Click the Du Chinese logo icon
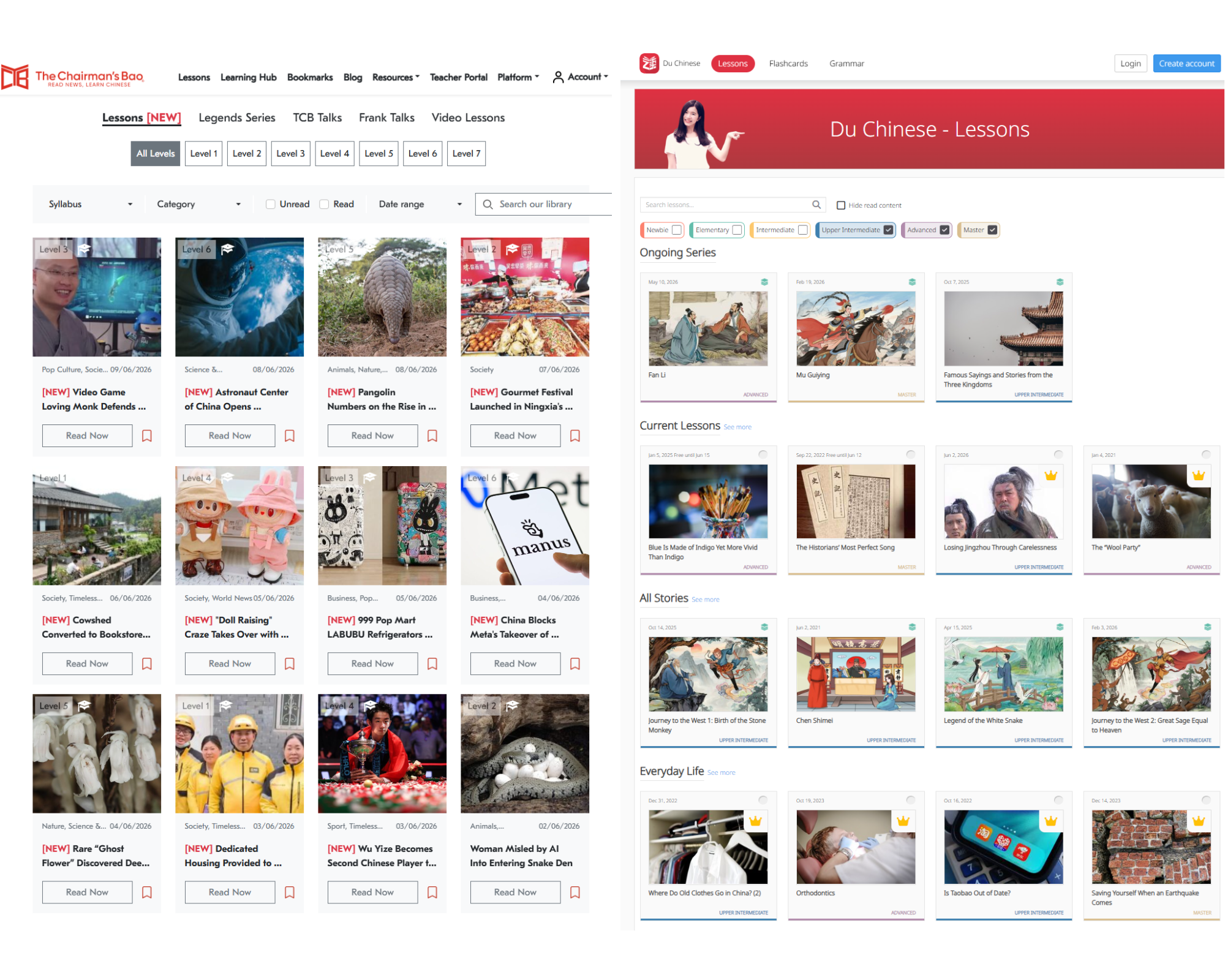Screen dimensions: 1225x980 click(x=649, y=63)
